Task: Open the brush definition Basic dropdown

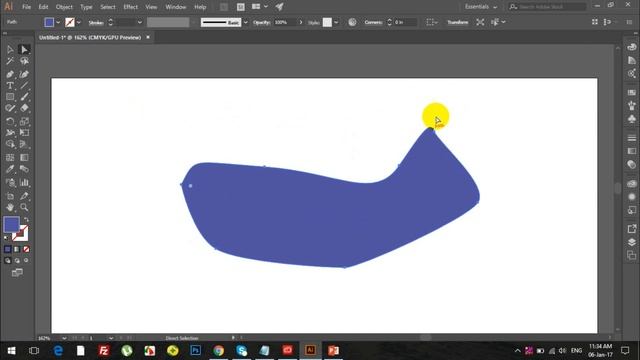Action: pyautogui.click(x=245, y=22)
